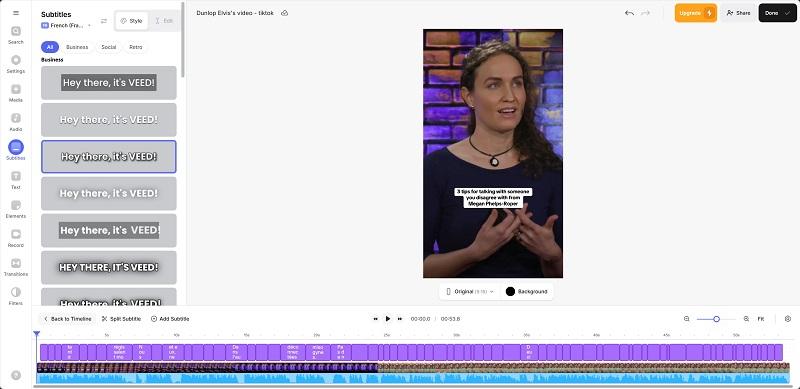Screen dimensions: 800x389
Task: Open timeline settings gear
Action: click(788, 319)
